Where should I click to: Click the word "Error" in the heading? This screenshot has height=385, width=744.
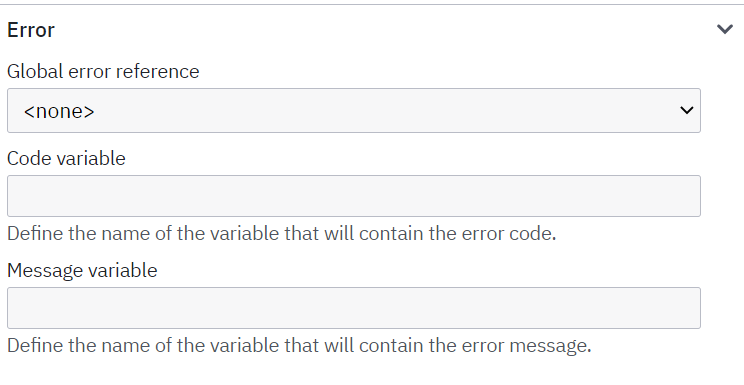31,30
